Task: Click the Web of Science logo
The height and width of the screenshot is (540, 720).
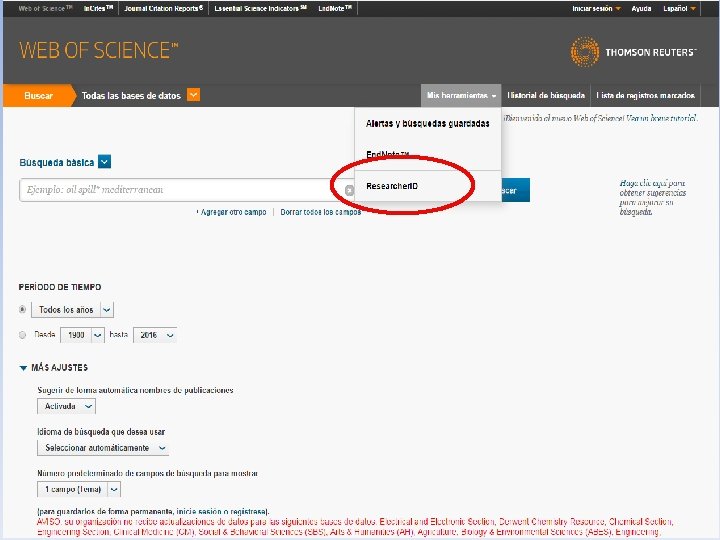Action: (x=98, y=50)
